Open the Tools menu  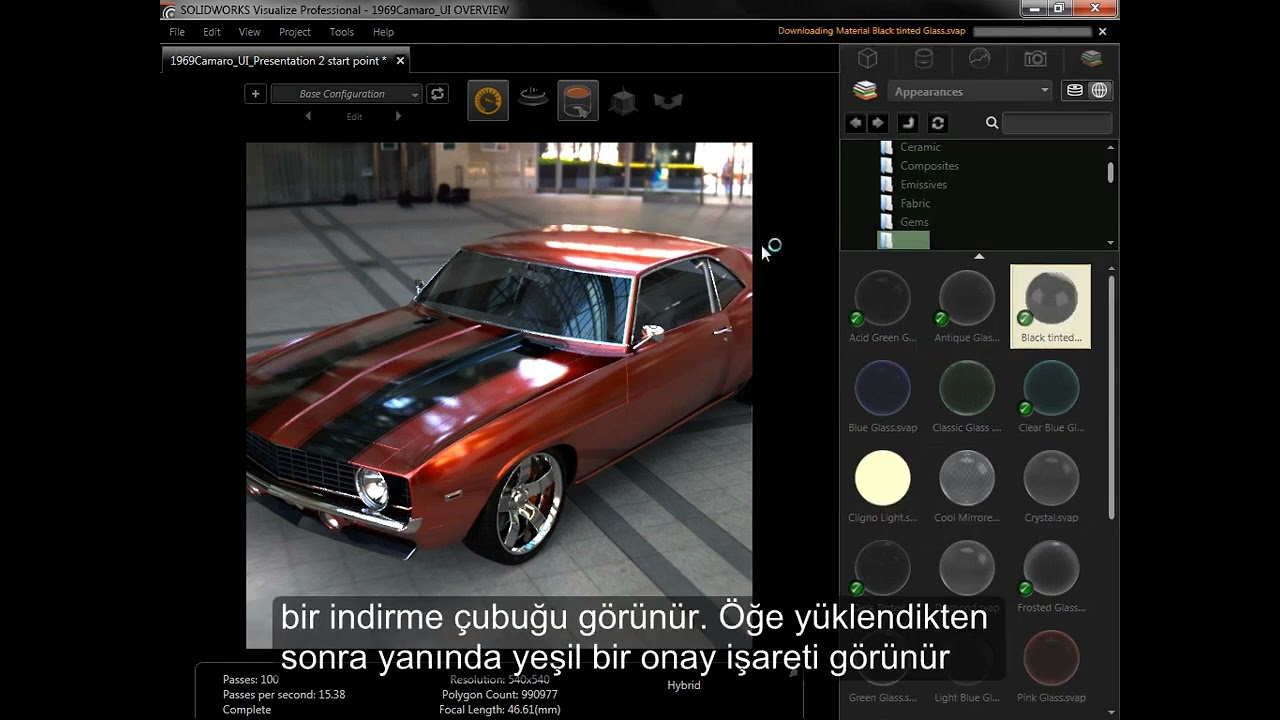[x=341, y=32]
